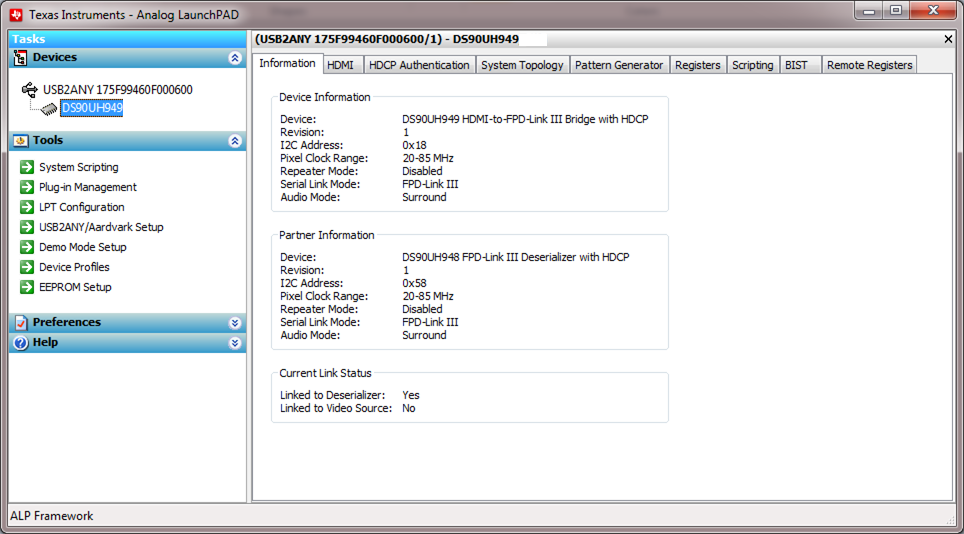Open the Pattern Generator tab
The height and width of the screenshot is (534, 964).
(x=618, y=65)
